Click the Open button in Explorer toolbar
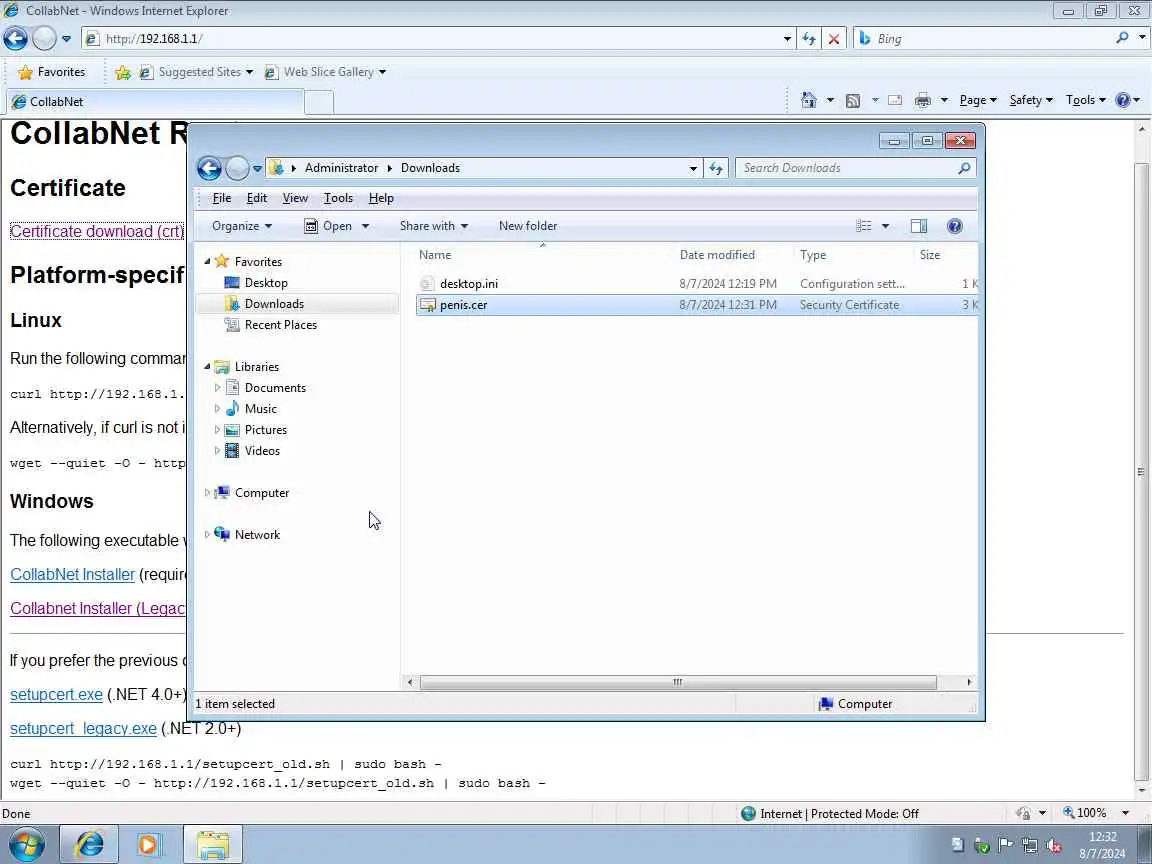 tap(328, 226)
